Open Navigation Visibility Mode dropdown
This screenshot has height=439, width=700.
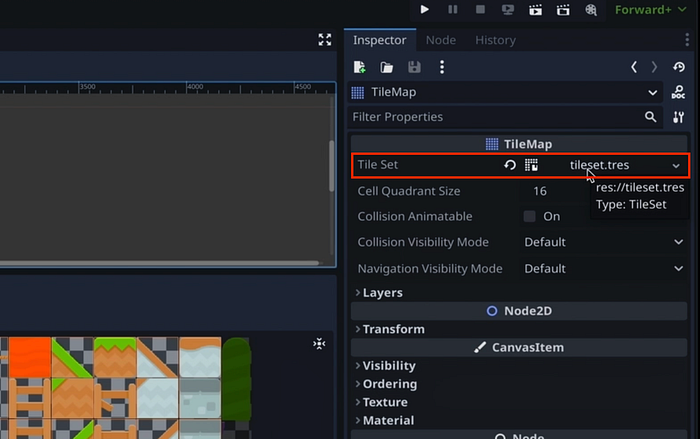(x=604, y=268)
